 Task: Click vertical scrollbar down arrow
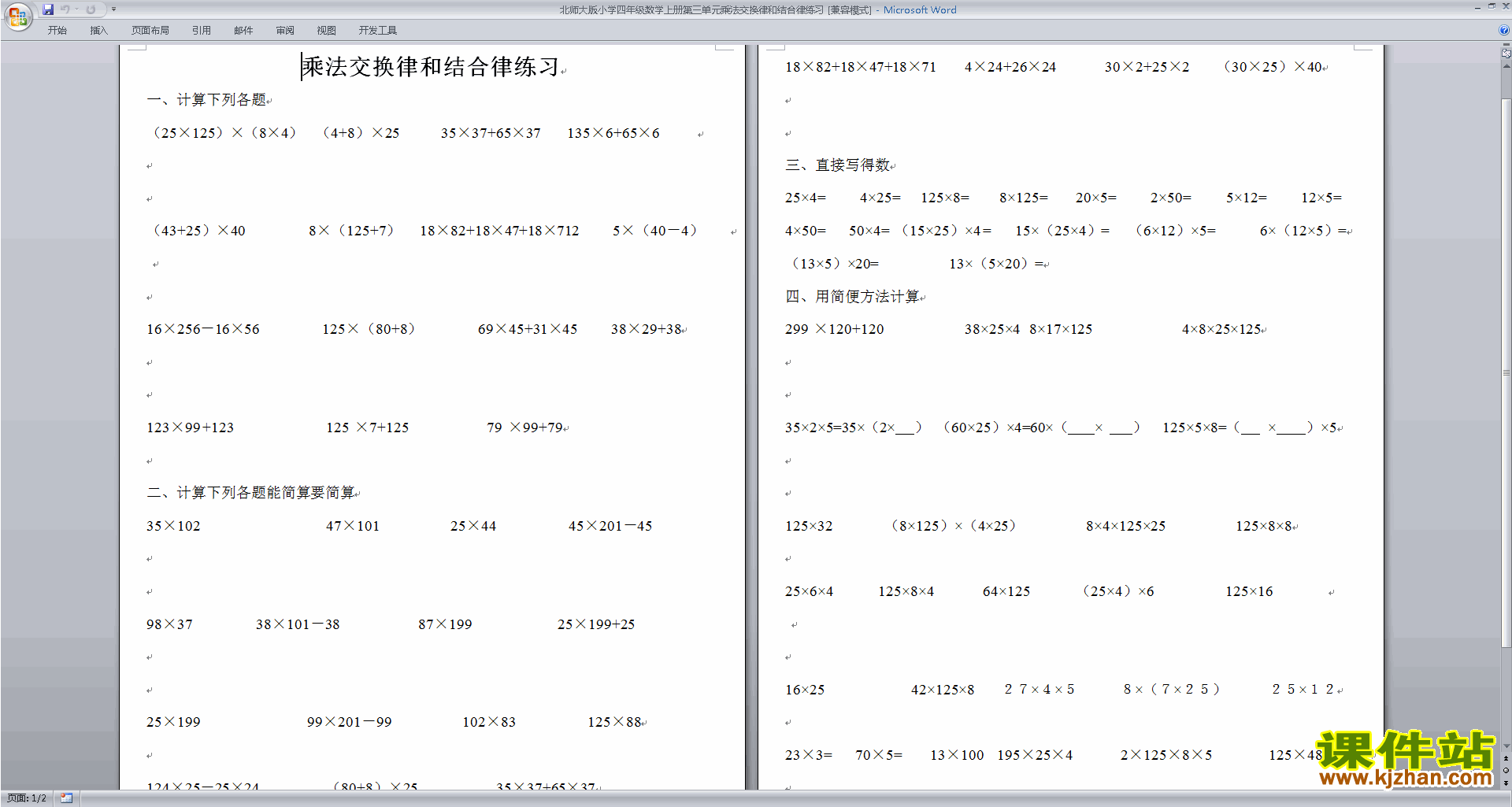pyautogui.click(x=1506, y=746)
